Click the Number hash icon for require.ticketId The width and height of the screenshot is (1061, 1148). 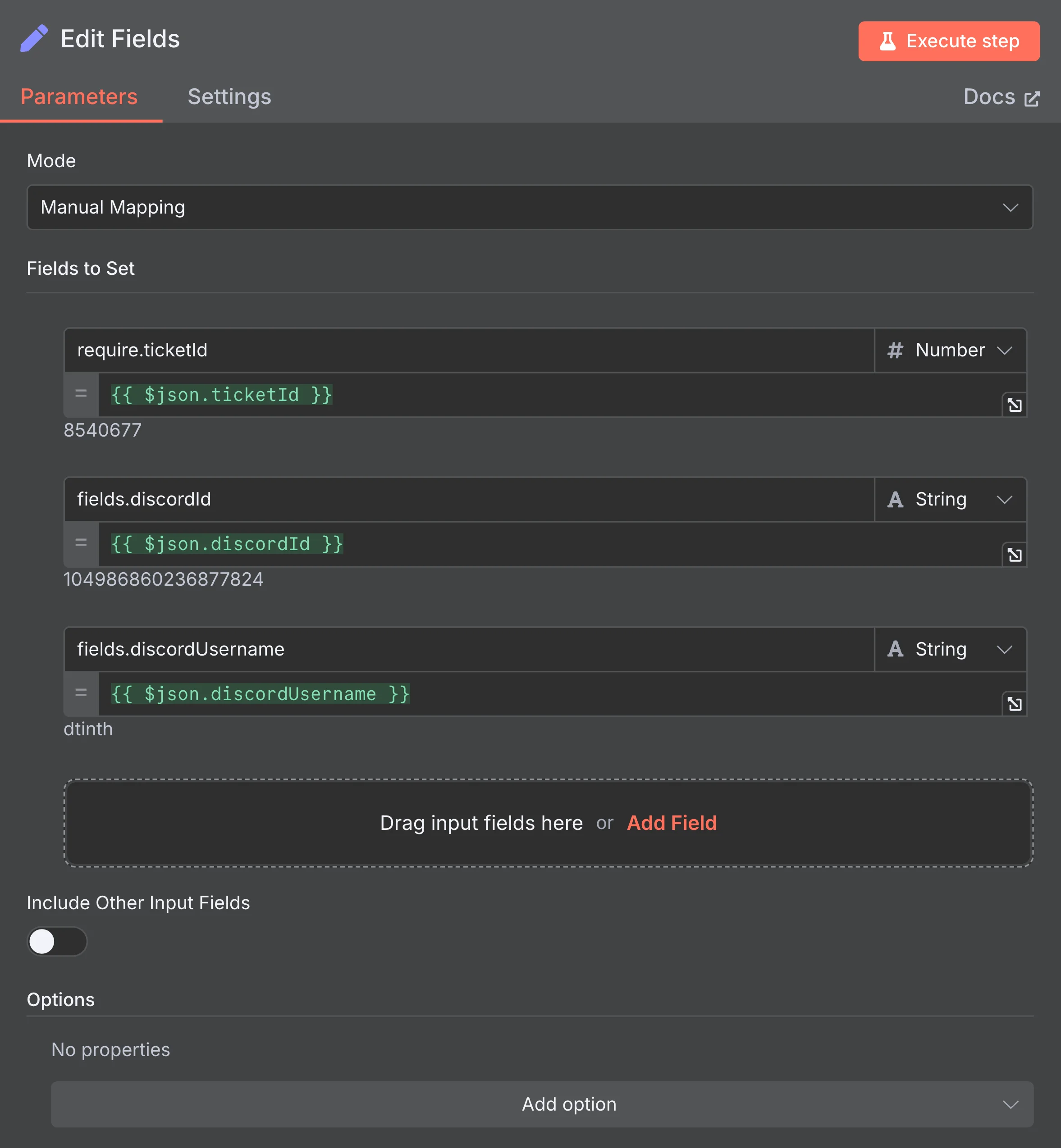tap(896, 350)
